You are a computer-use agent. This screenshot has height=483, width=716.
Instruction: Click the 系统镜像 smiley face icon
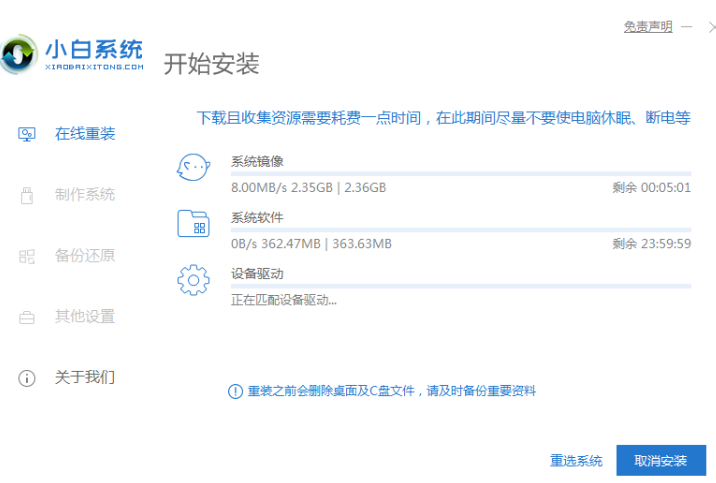pyautogui.click(x=193, y=167)
